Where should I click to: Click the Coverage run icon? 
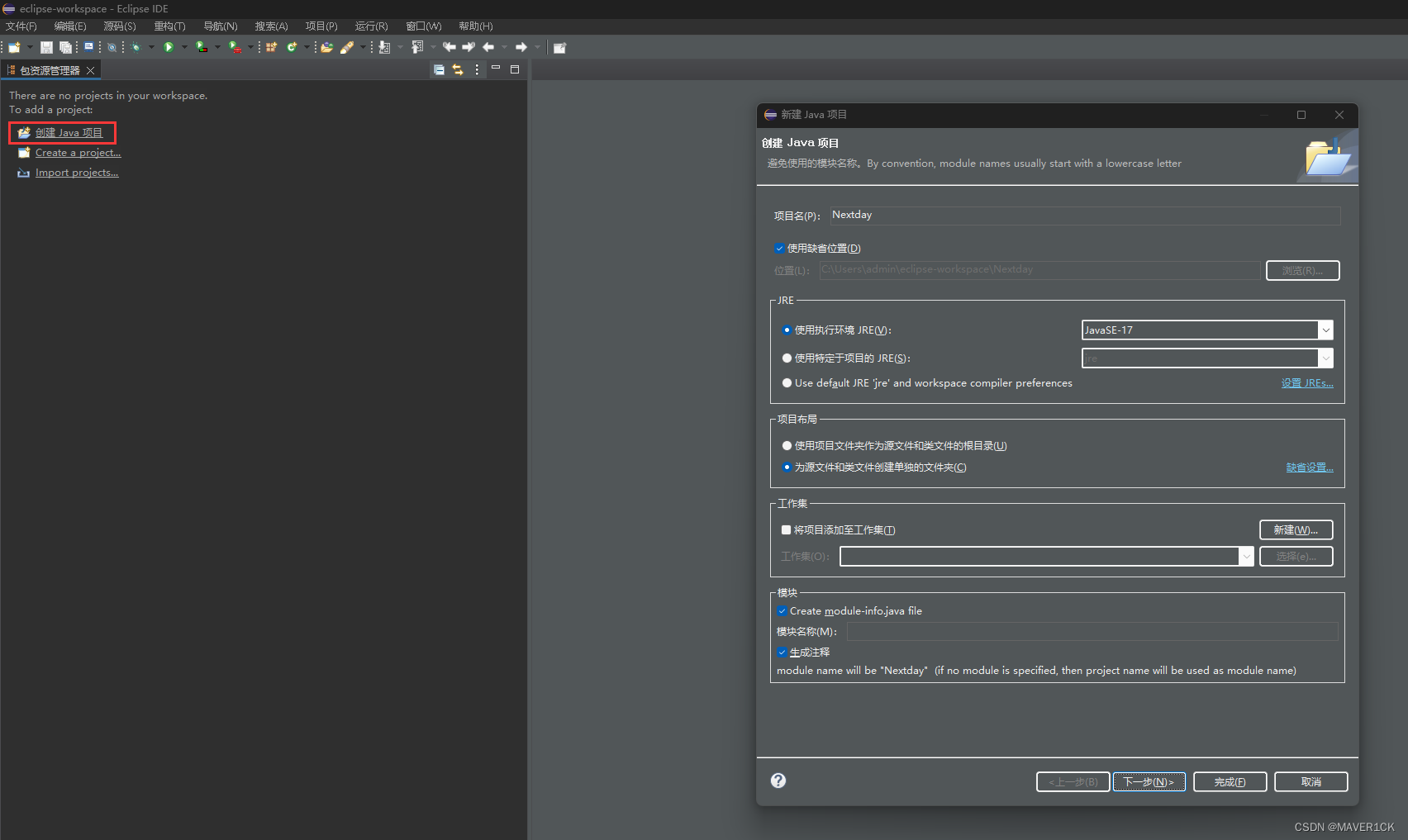click(x=202, y=47)
